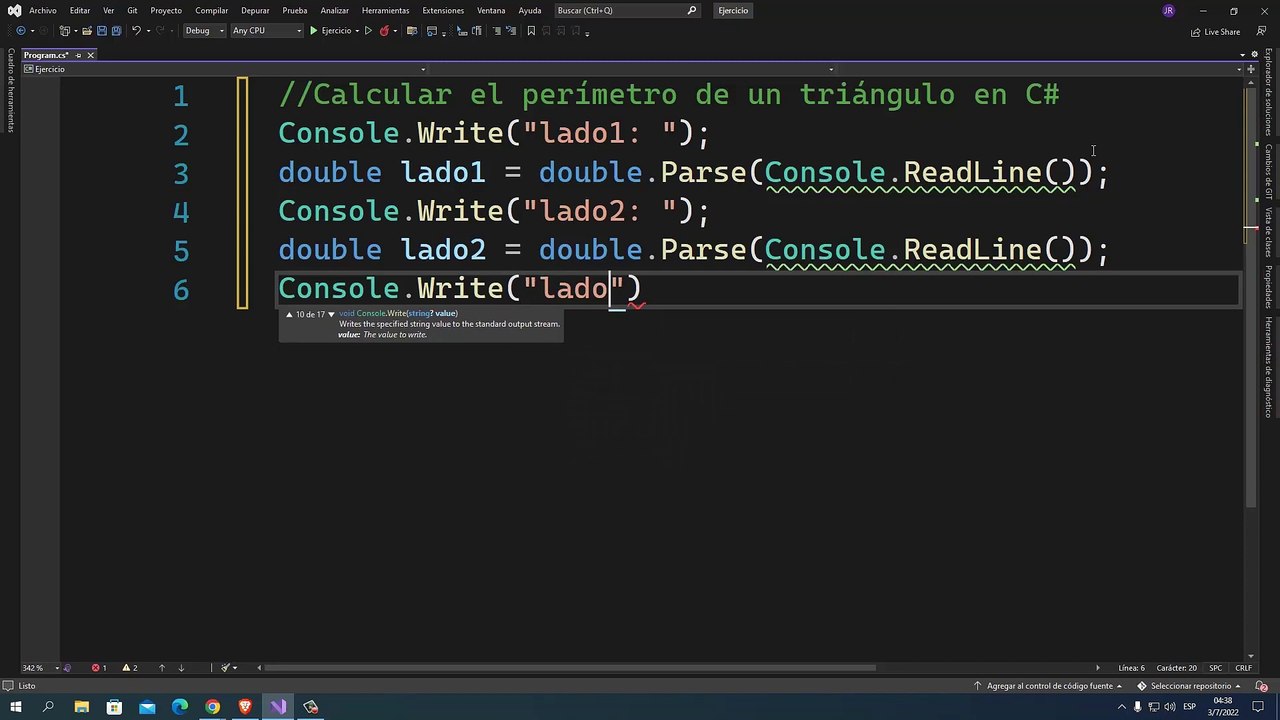Open the Editar menu
This screenshot has height=720, width=1280.
coord(80,10)
